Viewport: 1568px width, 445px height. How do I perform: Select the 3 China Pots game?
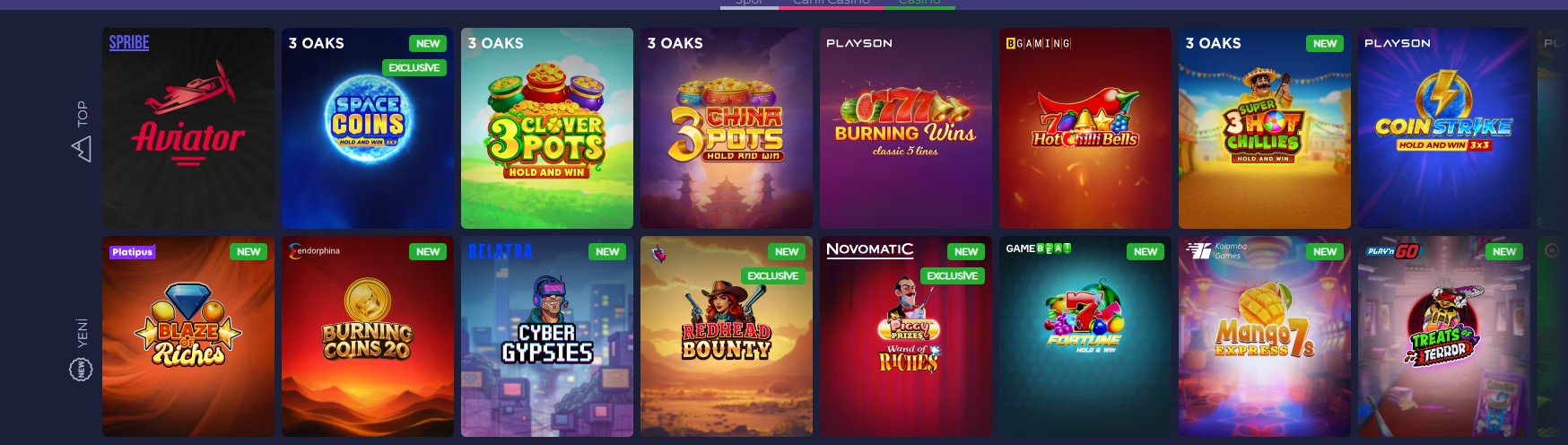(727, 128)
